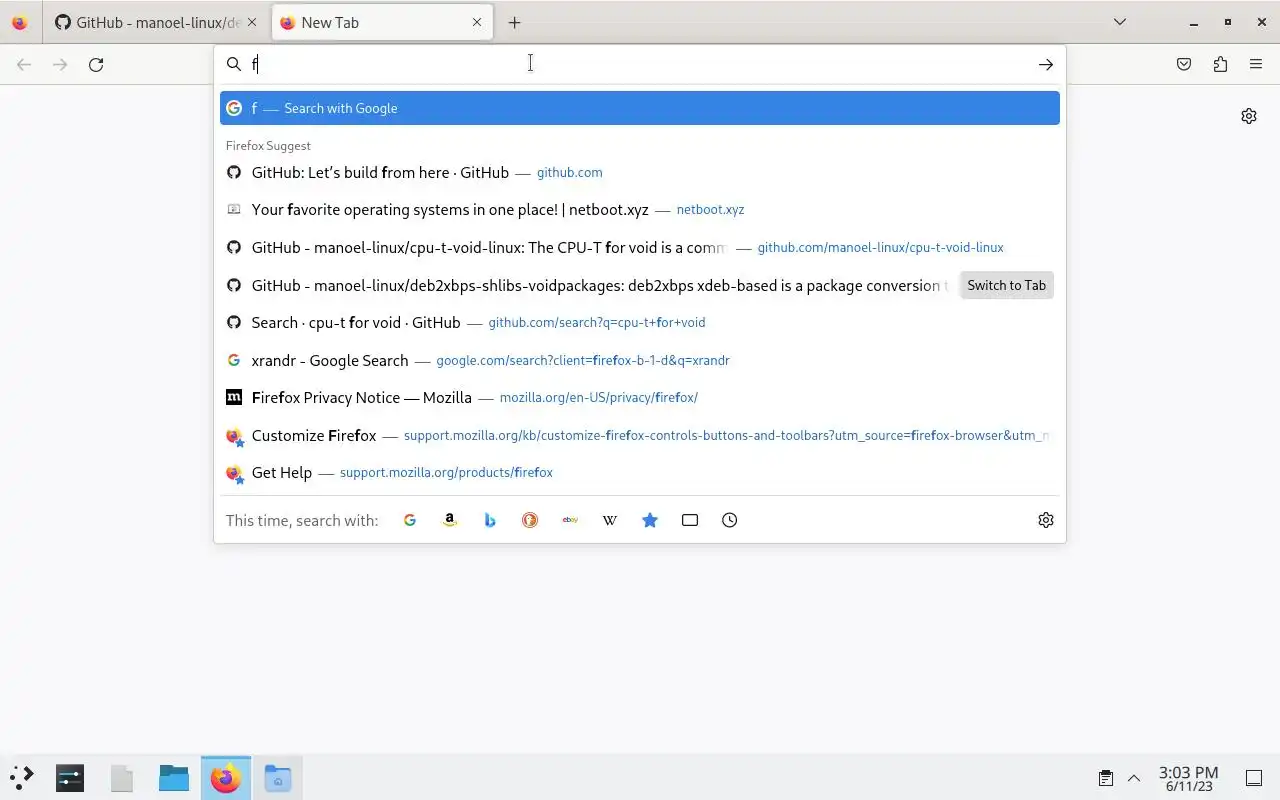Search this time with eBay
Screen dimensions: 1280x800
tap(570, 520)
